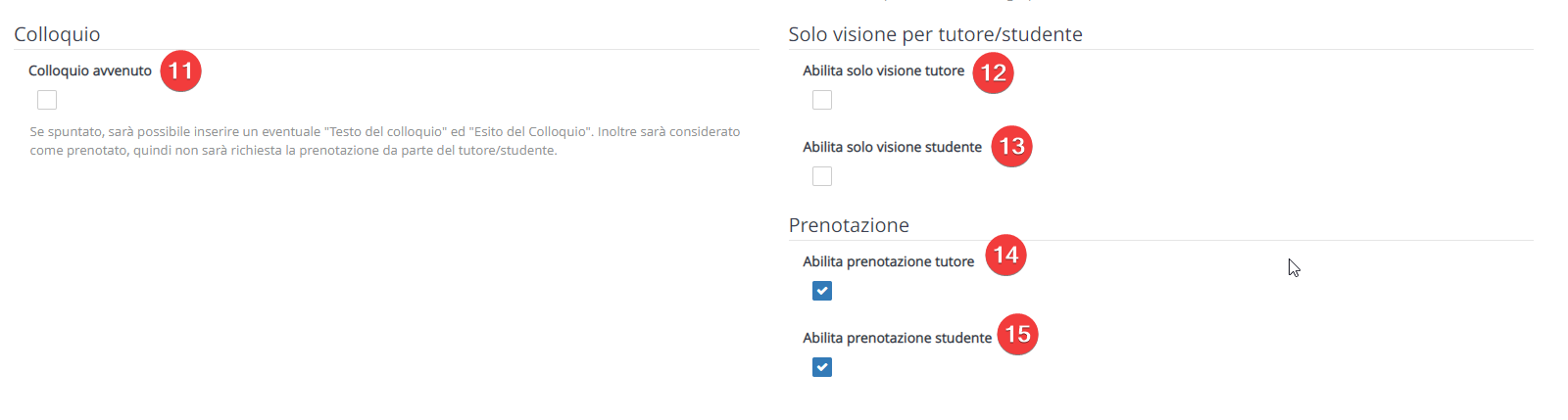
Task: Click the red badge numbered 12
Action: pos(993,72)
